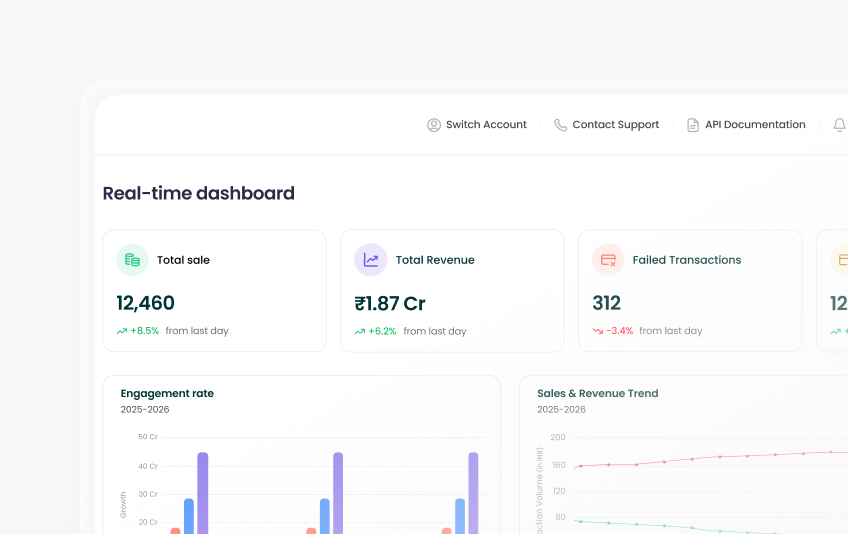Click the 50 Cr axis label

coord(148,437)
